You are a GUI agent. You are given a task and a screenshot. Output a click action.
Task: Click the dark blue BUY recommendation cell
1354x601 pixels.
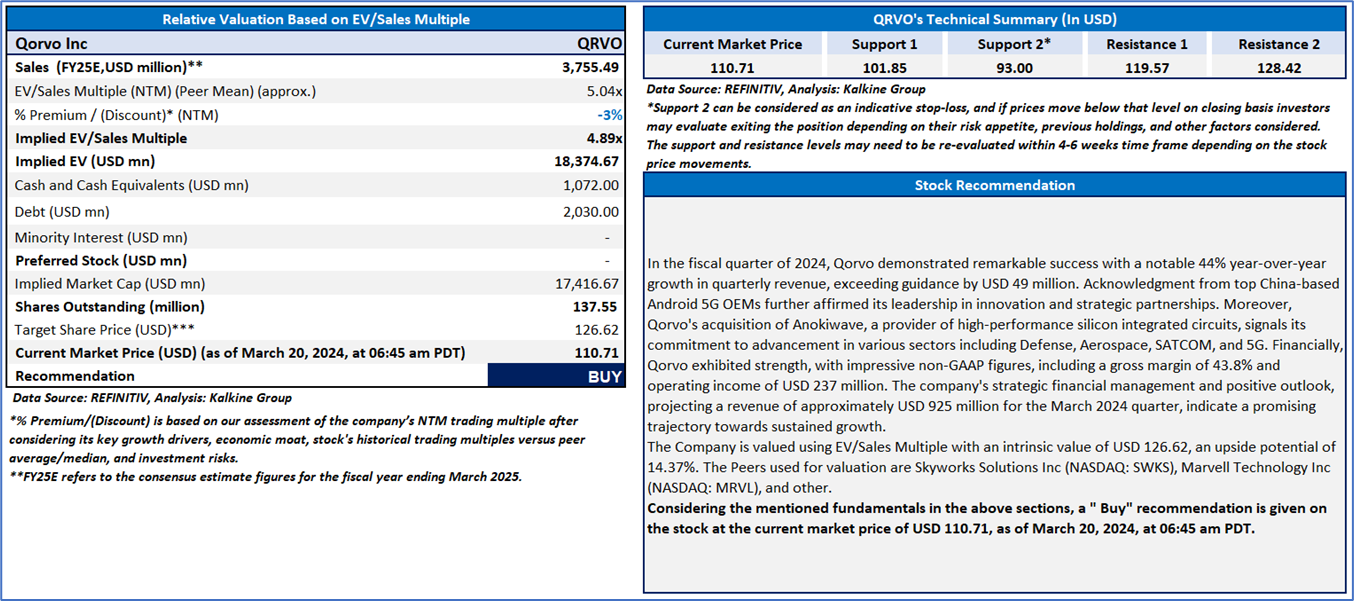[556, 376]
